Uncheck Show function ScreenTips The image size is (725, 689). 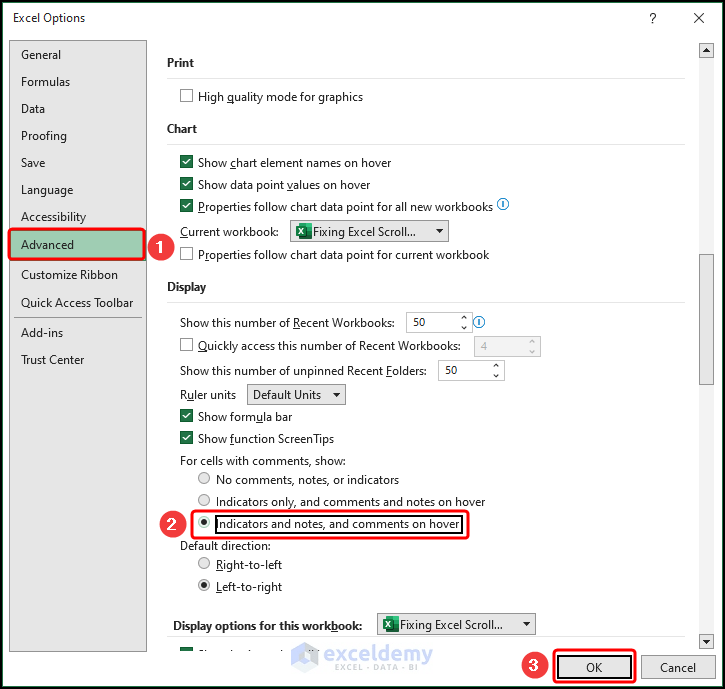pos(186,437)
